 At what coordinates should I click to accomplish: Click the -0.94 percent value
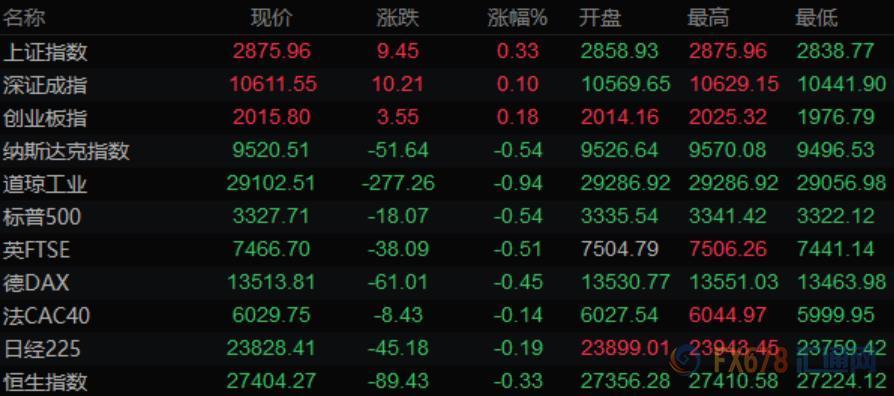517,183
